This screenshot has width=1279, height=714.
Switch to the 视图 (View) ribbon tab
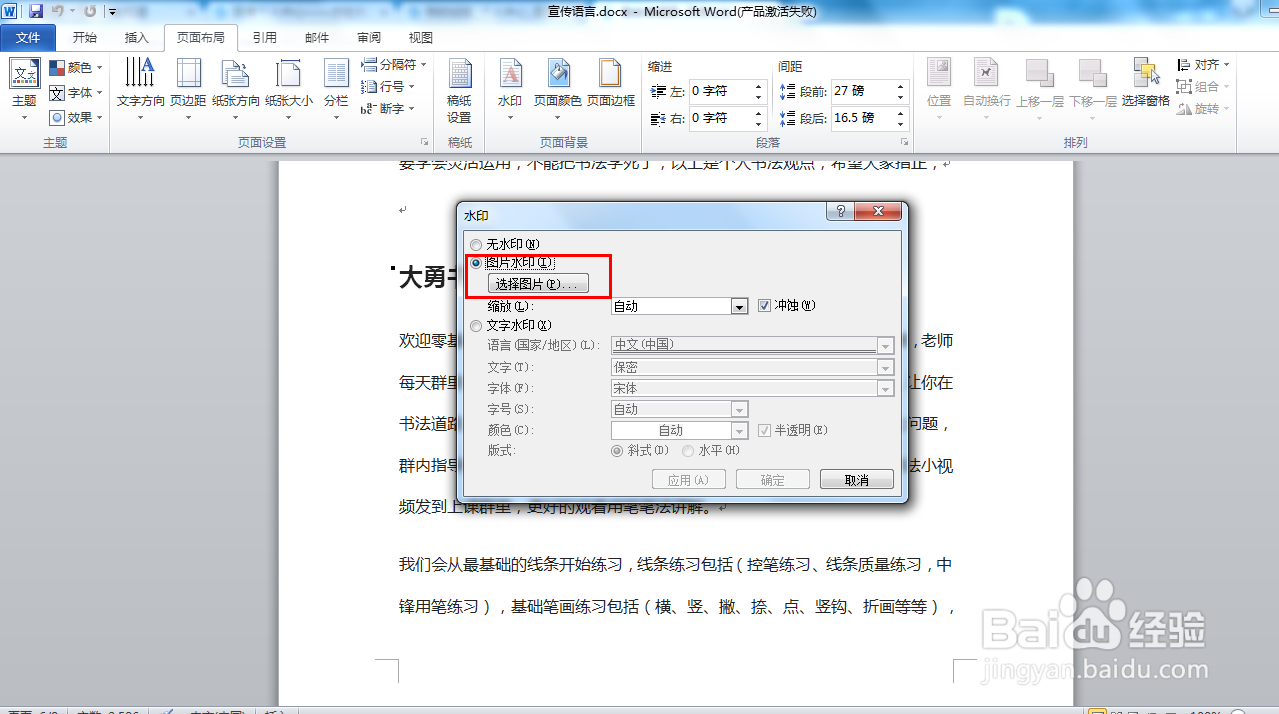click(x=419, y=36)
